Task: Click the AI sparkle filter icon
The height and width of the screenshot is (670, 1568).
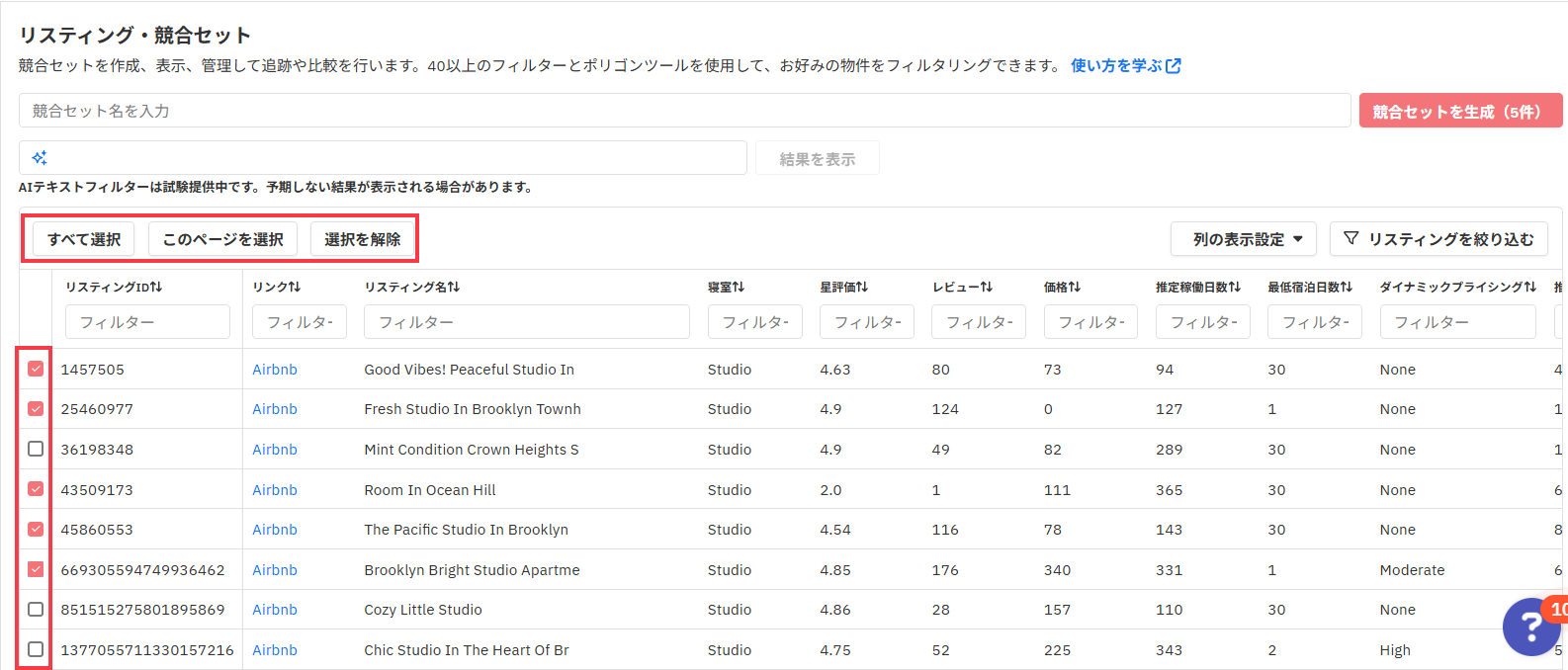Action: 40,158
